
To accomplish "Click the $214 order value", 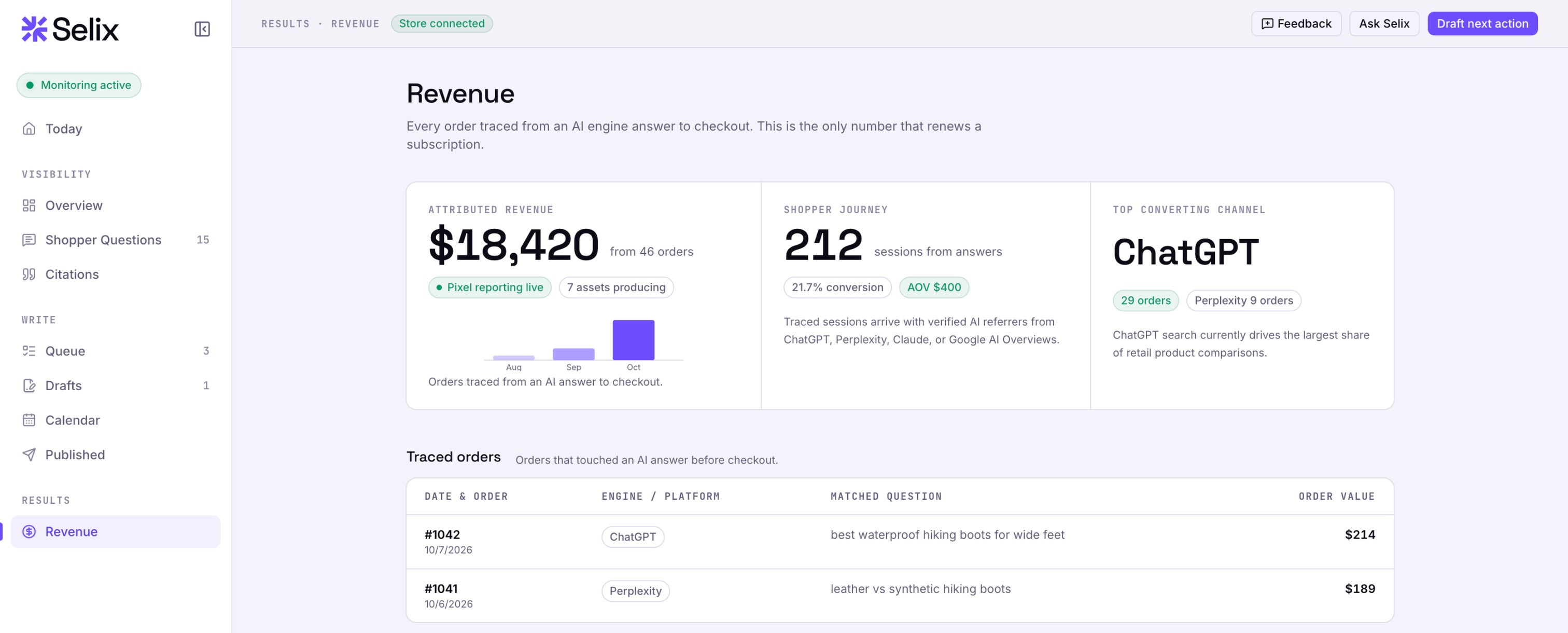I will (1360, 534).
